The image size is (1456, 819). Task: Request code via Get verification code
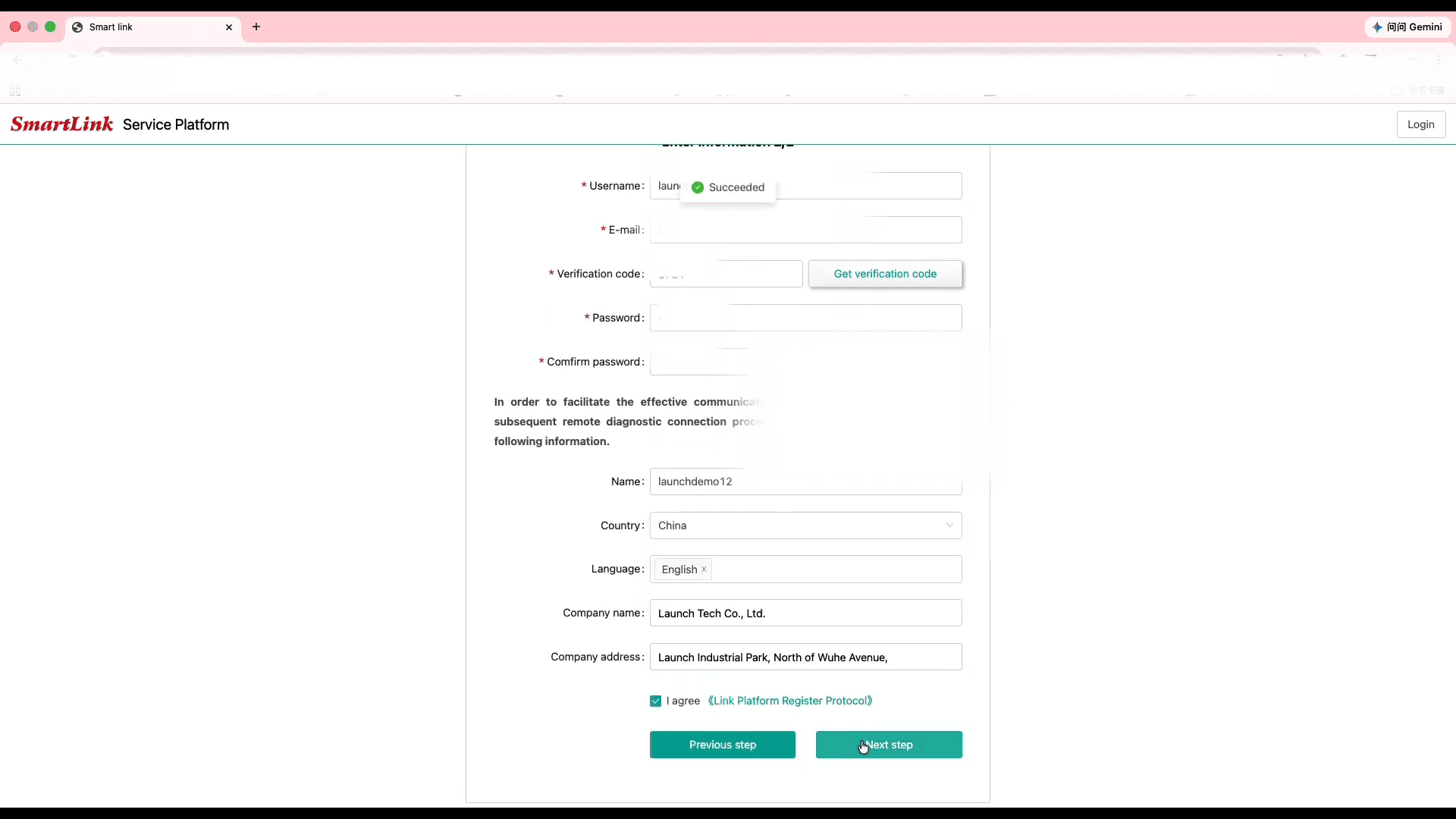pos(885,274)
